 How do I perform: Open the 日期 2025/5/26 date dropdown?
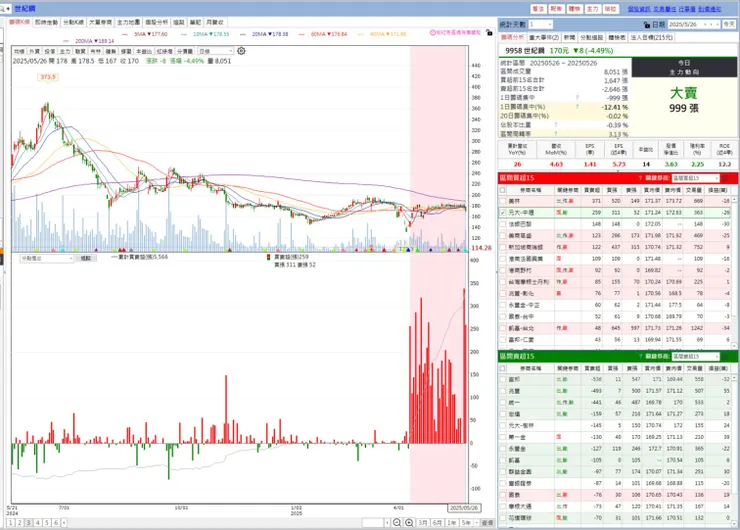pyautogui.click(x=694, y=25)
